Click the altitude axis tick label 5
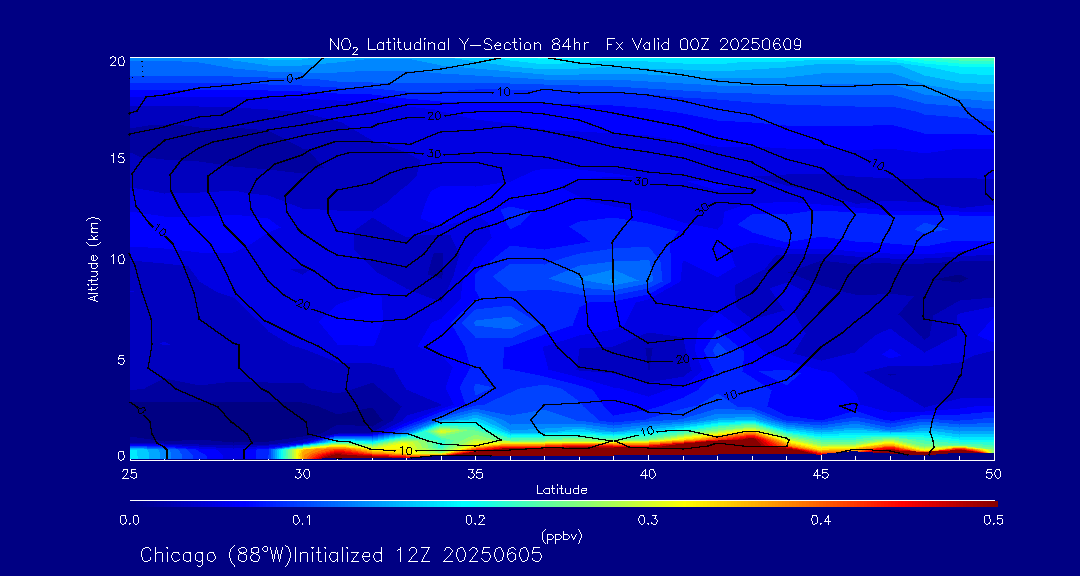This screenshot has height=576, width=1080. 121,360
